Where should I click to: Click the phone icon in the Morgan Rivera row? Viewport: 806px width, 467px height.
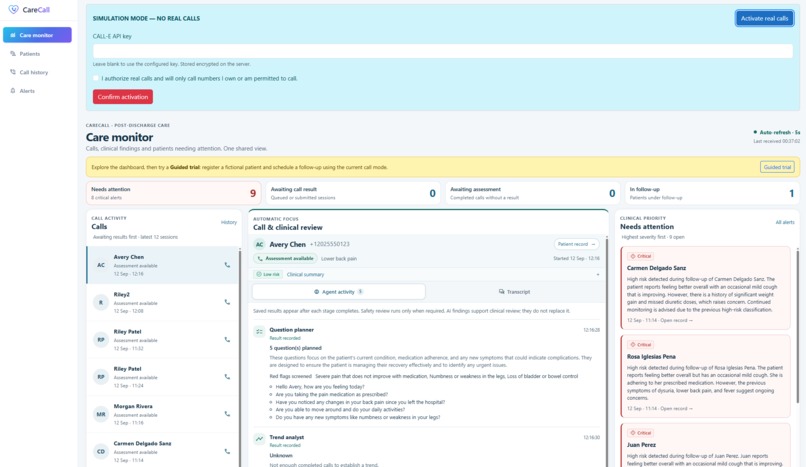pos(227,414)
